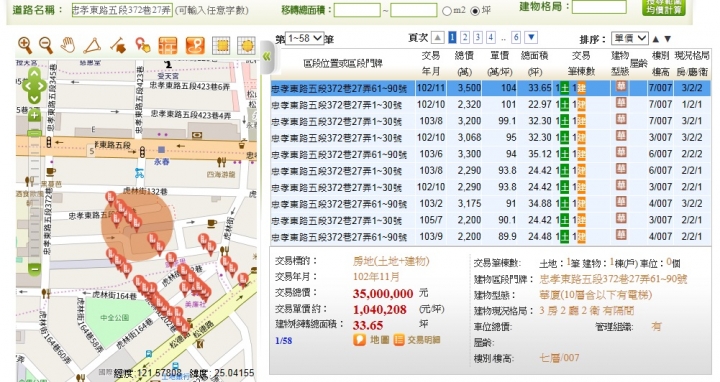Click the road name input field

coord(122,10)
